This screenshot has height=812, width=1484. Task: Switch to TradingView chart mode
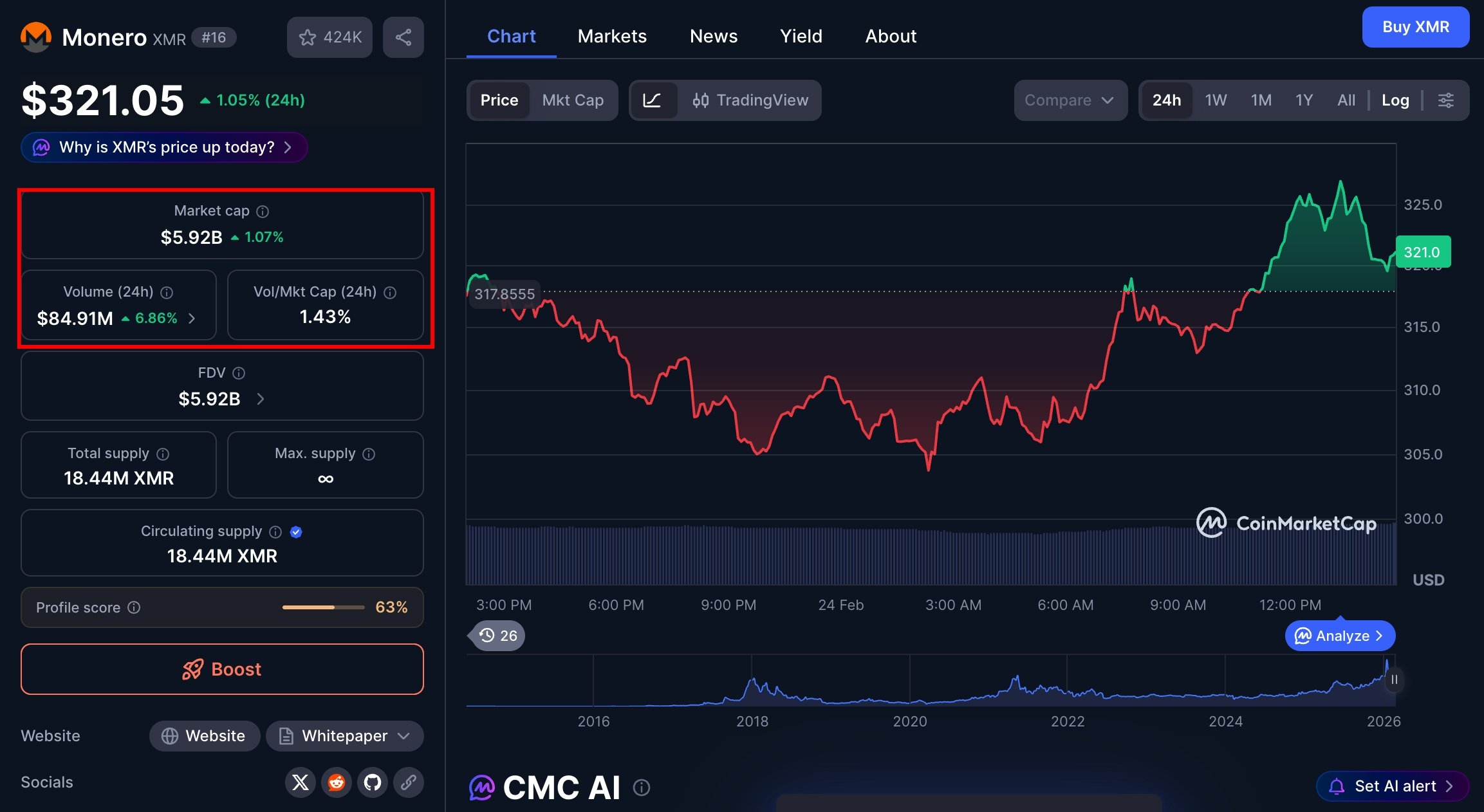[750, 100]
